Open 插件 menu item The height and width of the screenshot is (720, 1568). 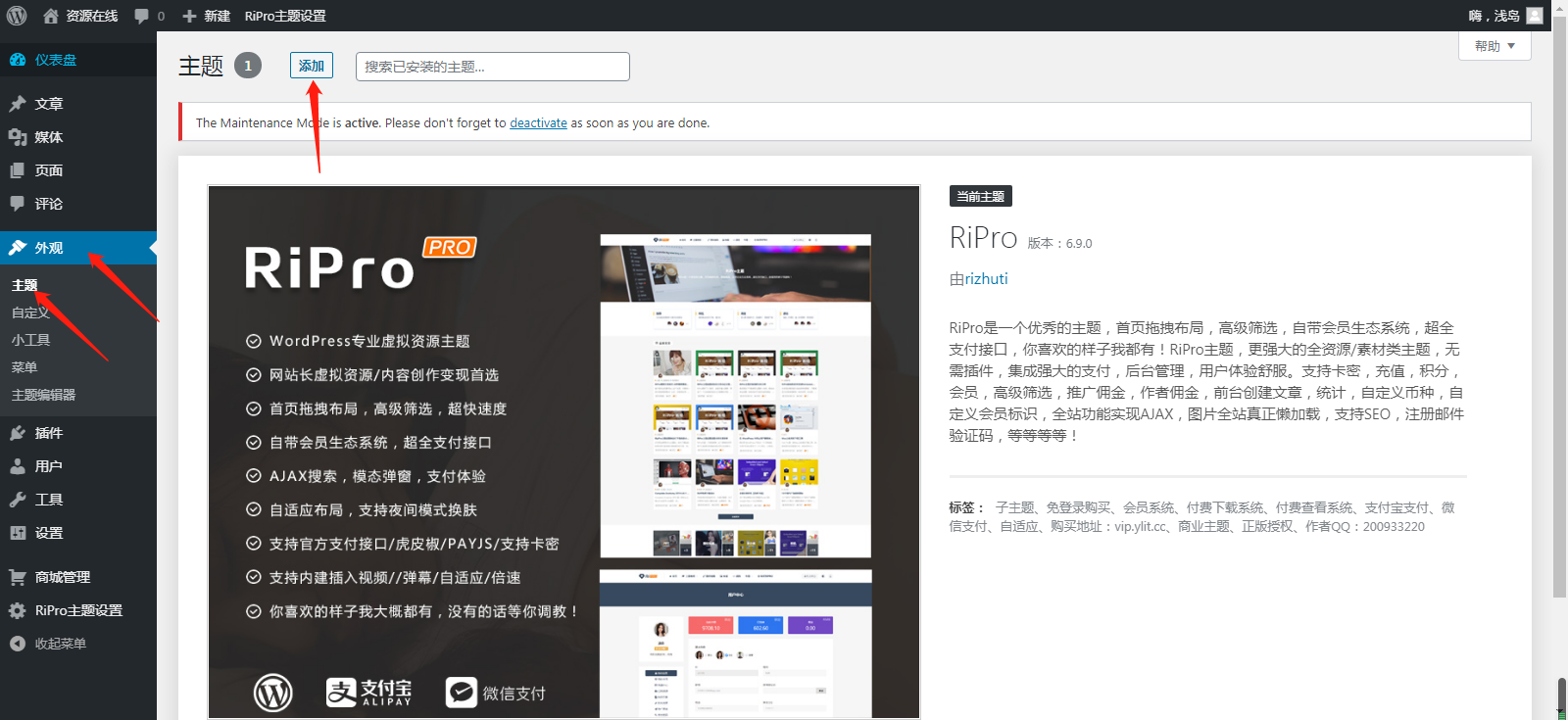pyautogui.click(x=78, y=433)
